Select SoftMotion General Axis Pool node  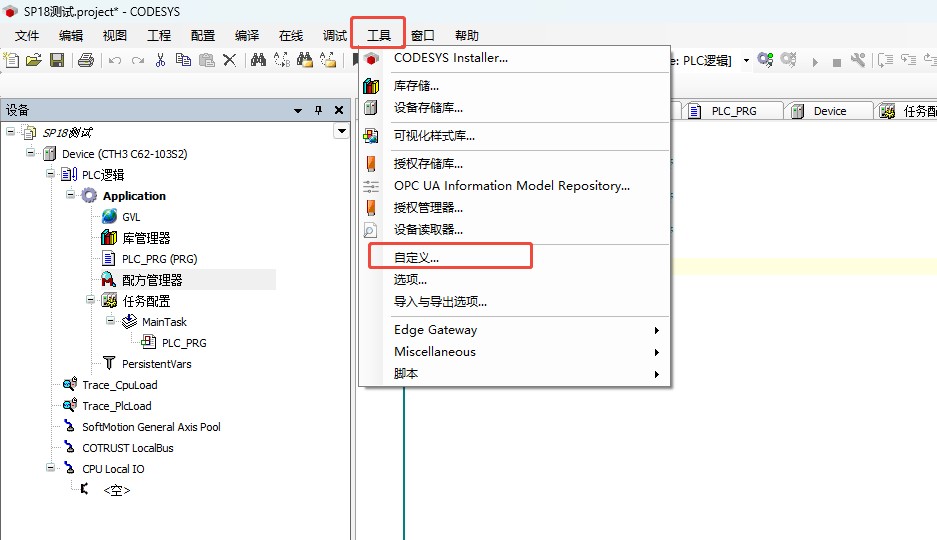click(151, 427)
